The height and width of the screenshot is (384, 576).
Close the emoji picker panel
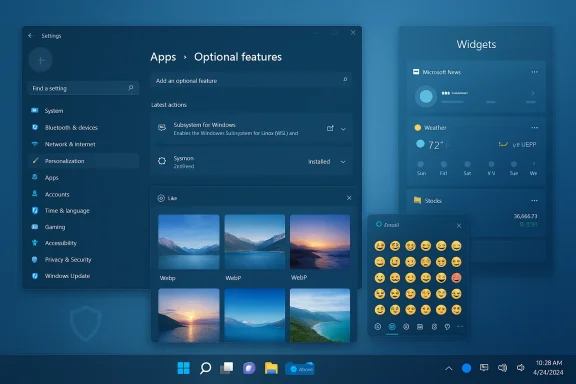(x=459, y=226)
